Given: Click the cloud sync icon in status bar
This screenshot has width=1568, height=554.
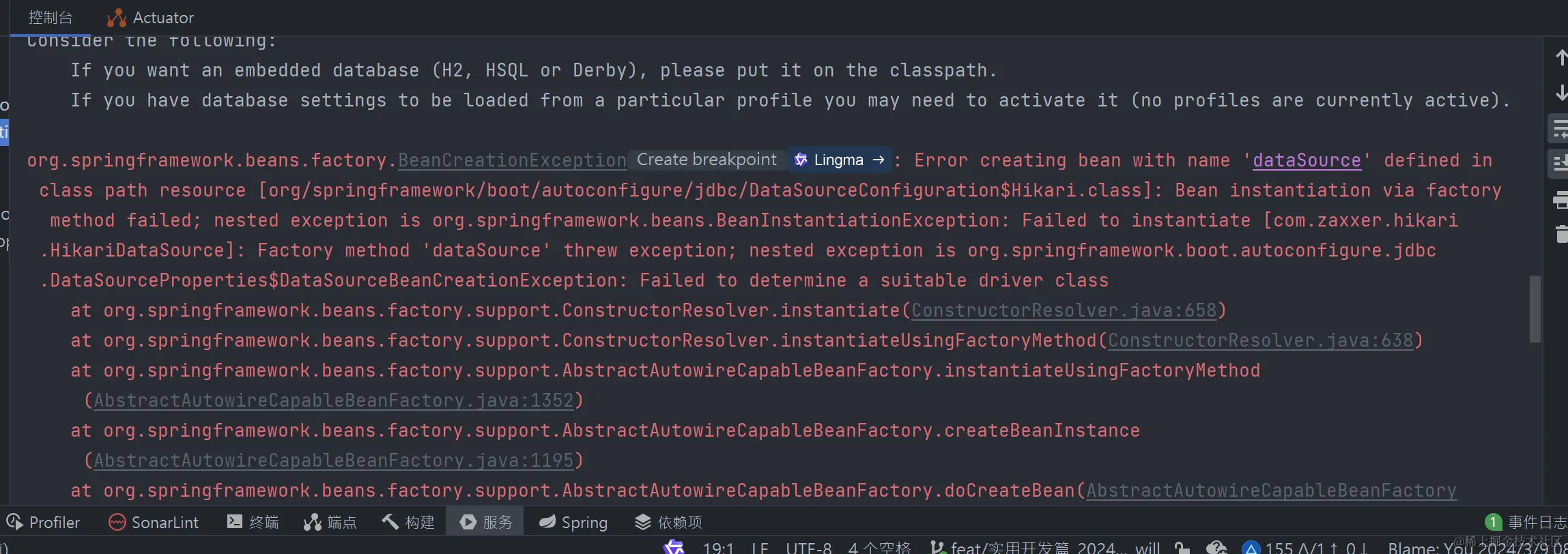Looking at the screenshot, I should click(1216, 548).
